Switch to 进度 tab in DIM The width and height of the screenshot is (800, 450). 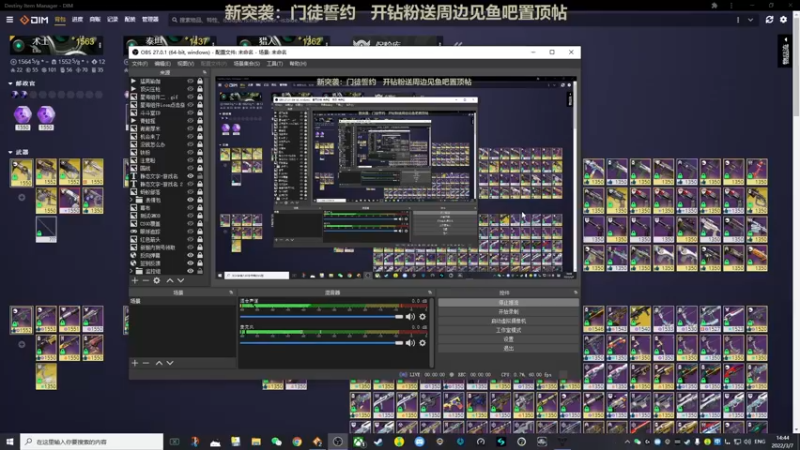78,20
